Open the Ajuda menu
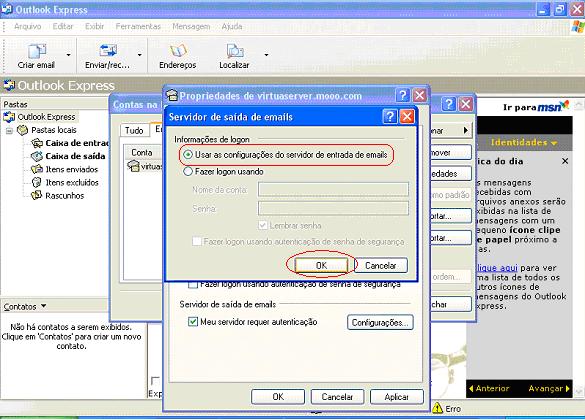The width and height of the screenshot is (585, 420). tap(232, 26)
